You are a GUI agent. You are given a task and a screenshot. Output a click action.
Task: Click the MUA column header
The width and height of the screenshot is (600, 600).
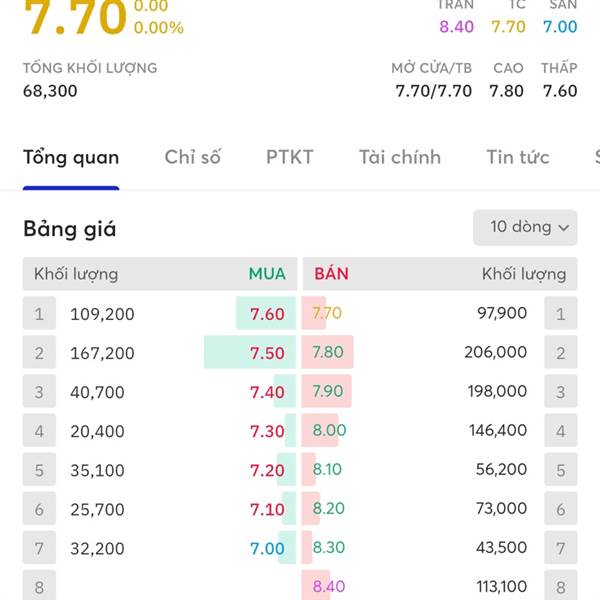(x=267, y=274)
